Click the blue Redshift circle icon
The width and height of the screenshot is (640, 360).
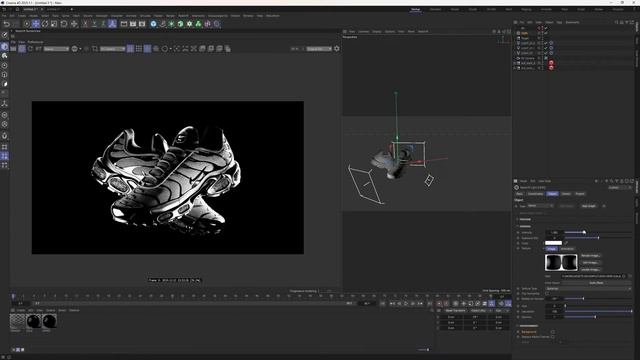[x=153, y=24]
